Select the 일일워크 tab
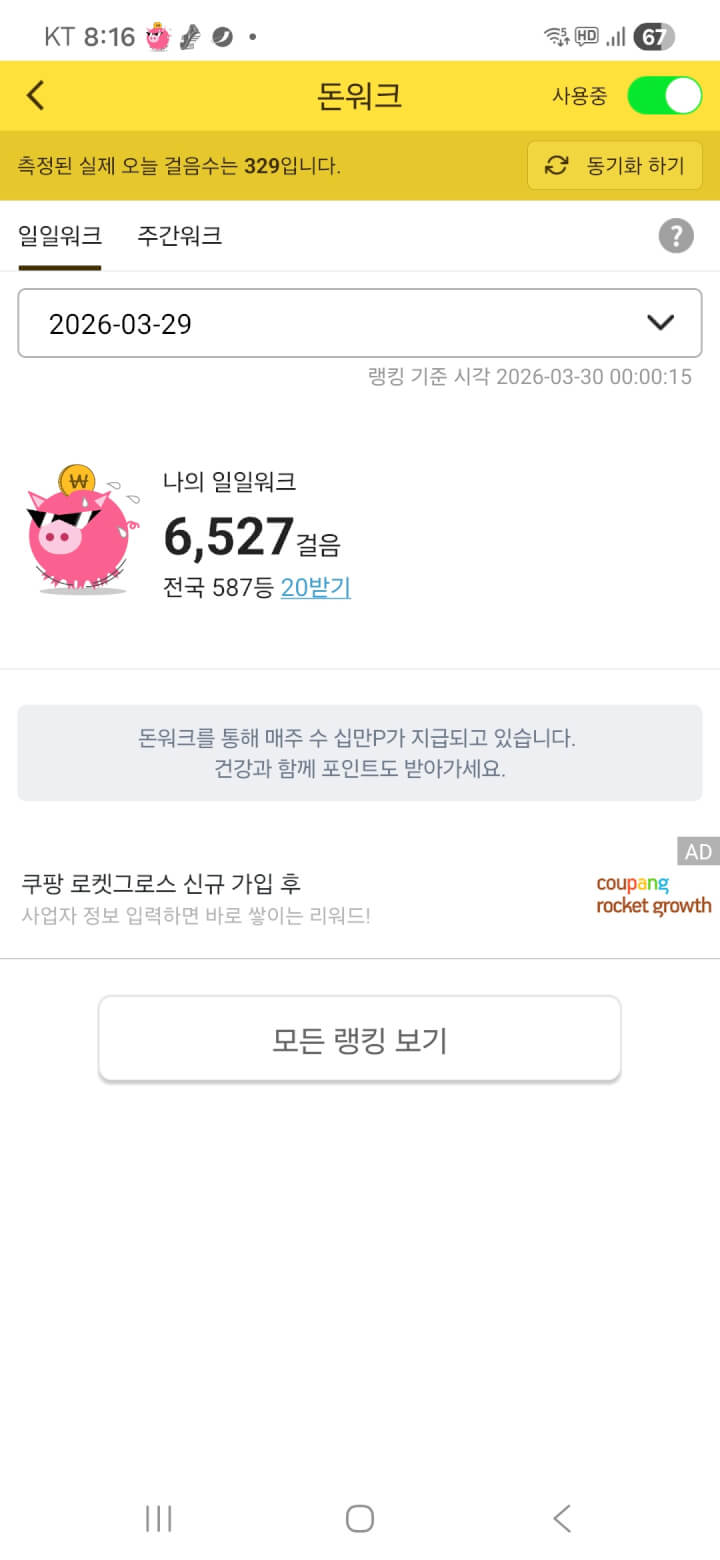This screenshot has height=1560, width=720. click(60, 236)
